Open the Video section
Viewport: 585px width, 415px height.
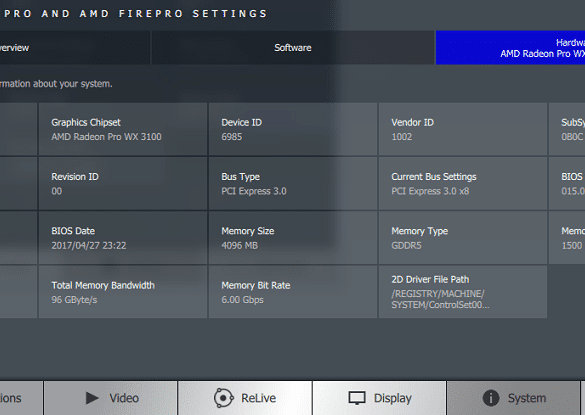click(110, 398)
